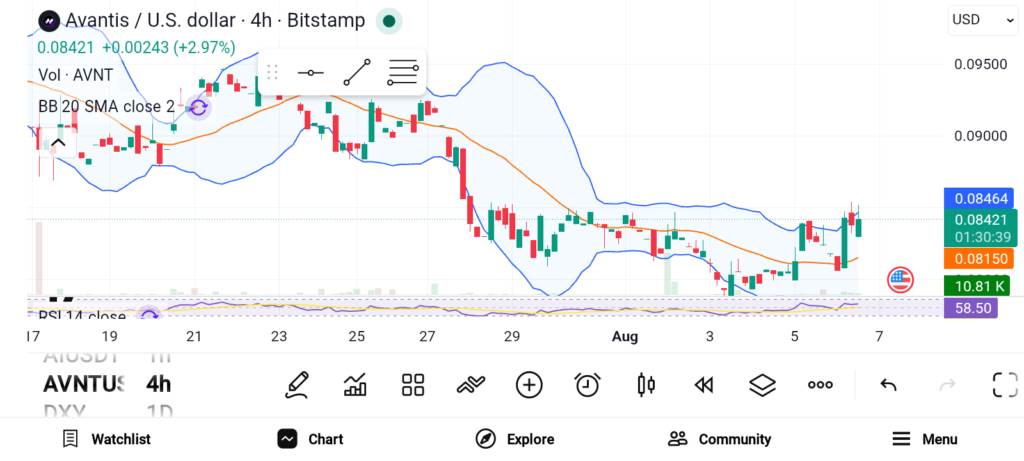Open the Menu tab
The height and width of the screenshot is (461, 1024).
925,439
